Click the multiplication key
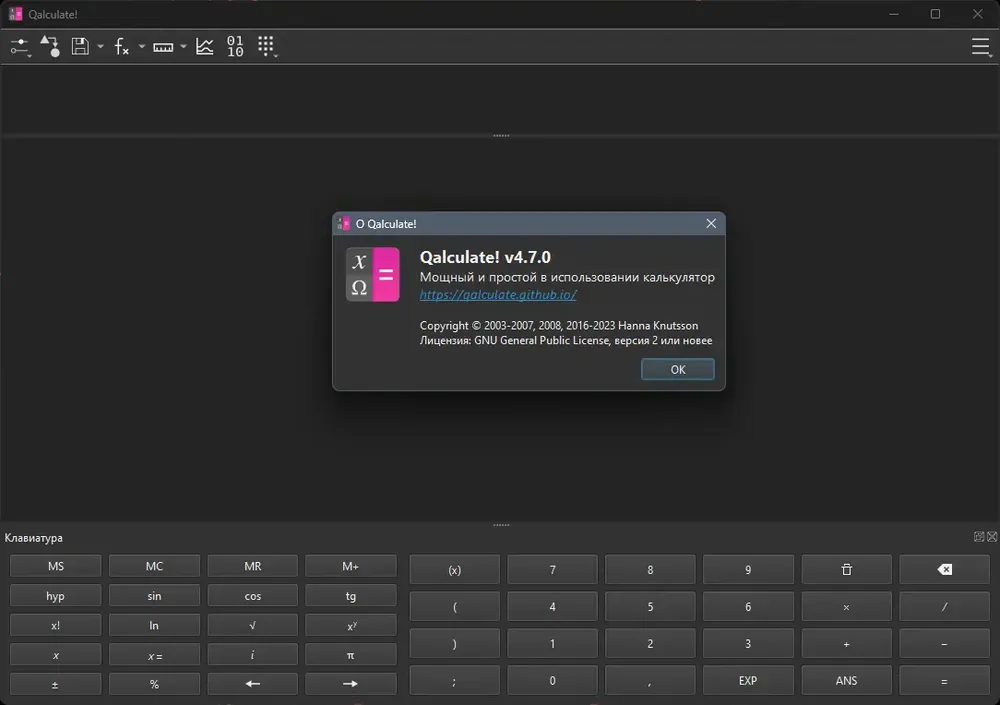Image resolution: width=1000 pixels, height=705 pixels. coord(846,607)
